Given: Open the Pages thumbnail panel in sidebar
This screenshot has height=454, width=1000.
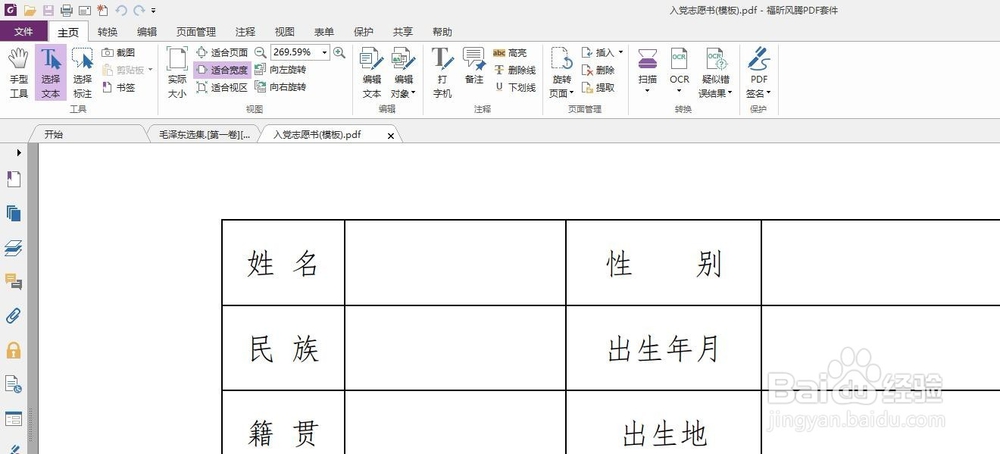Looking at the screenshot, I should (x=13, y=213).
